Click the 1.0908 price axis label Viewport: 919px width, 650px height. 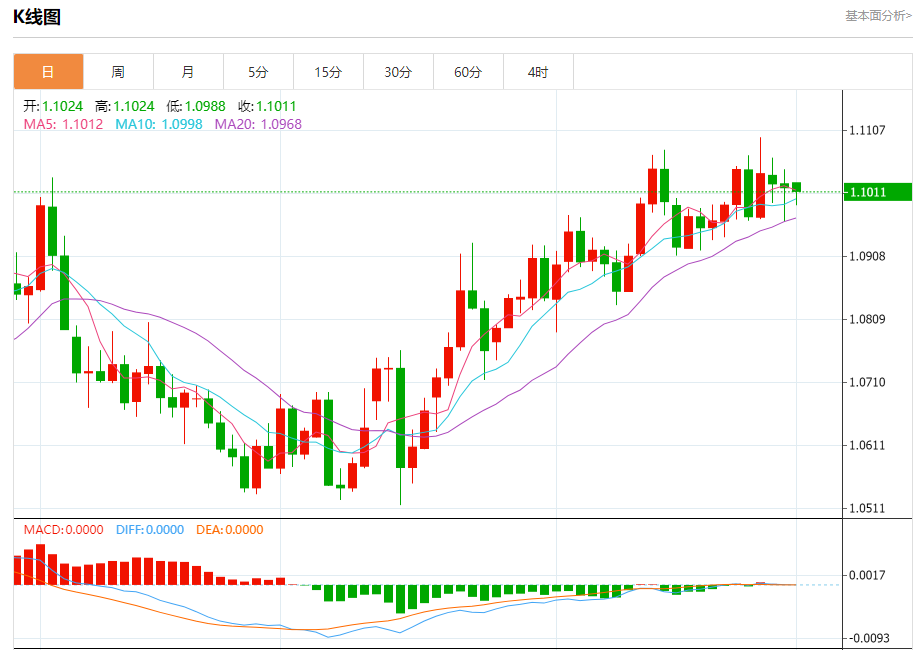(867, 256)
